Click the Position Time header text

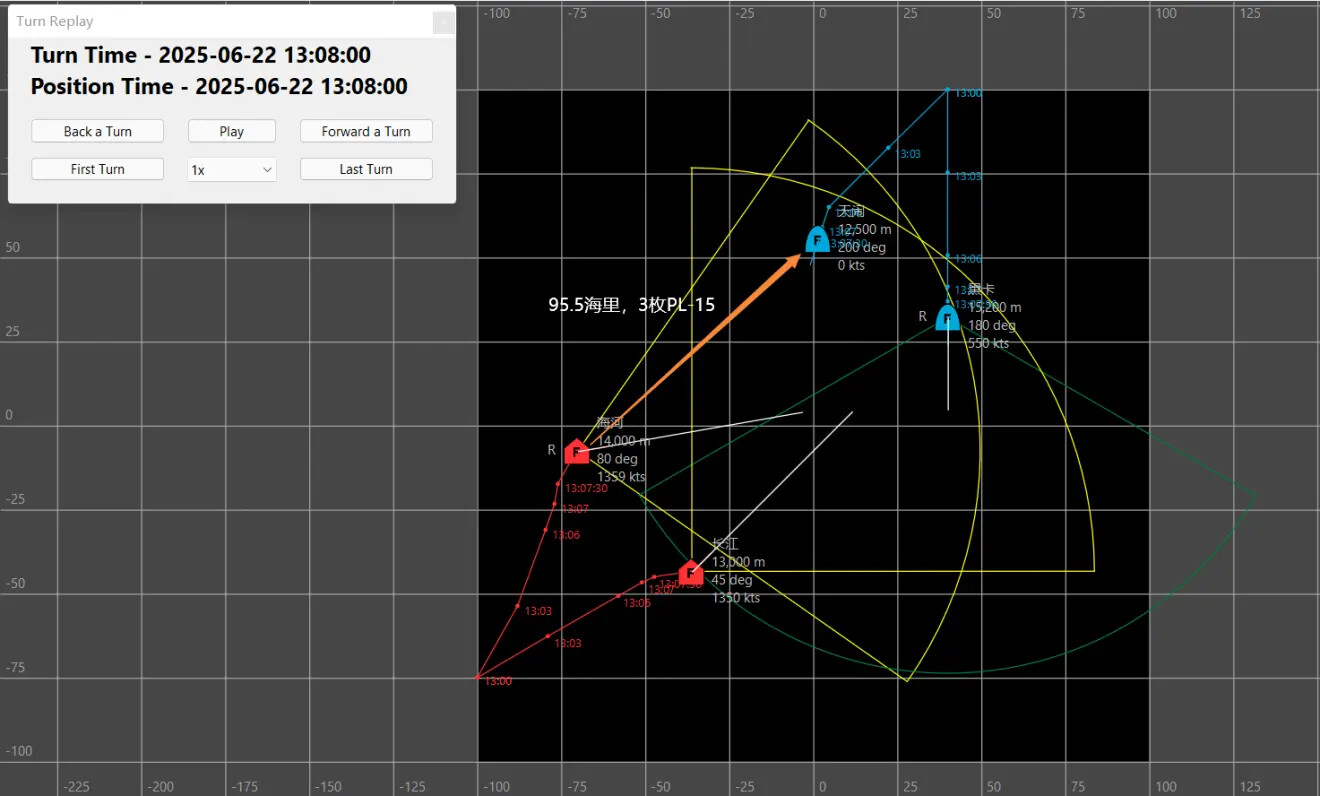coord(219,87)
